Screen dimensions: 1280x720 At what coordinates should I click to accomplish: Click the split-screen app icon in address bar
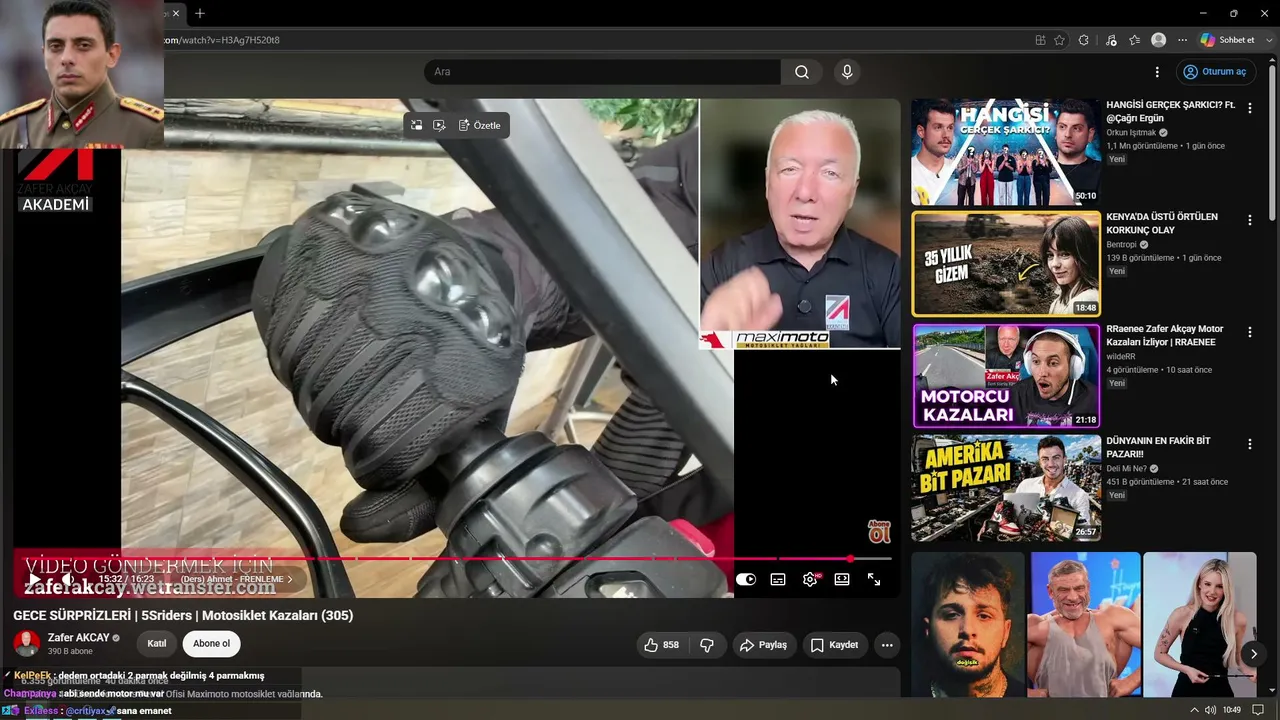(1040, 40)
